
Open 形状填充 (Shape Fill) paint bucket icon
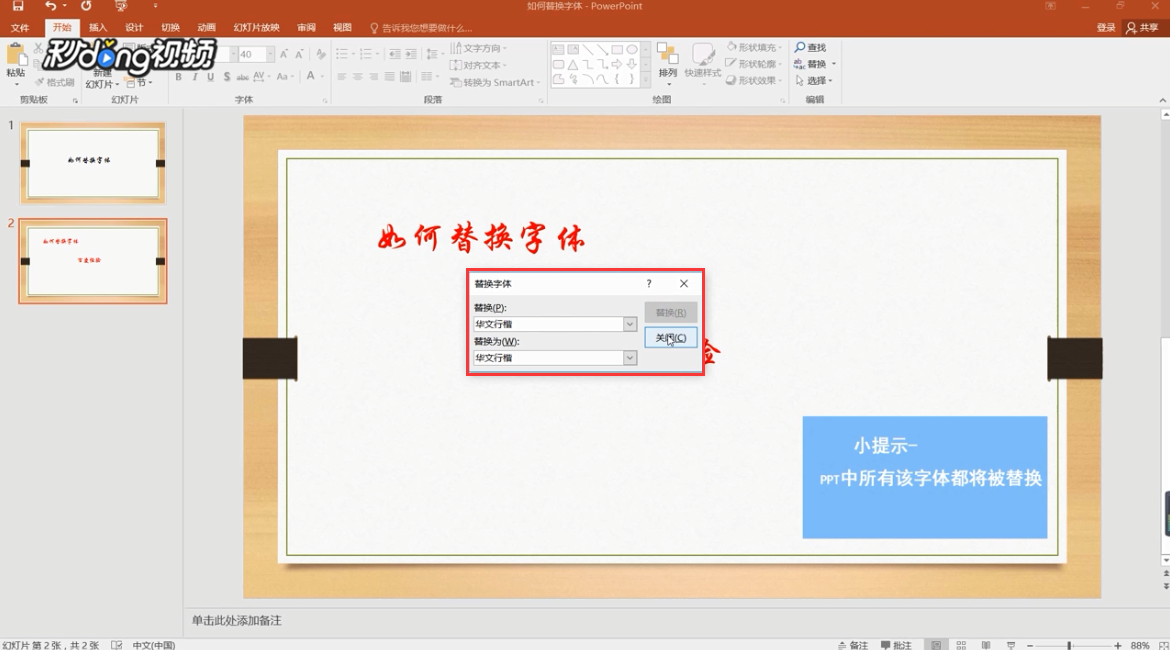[x=731, y=47]
